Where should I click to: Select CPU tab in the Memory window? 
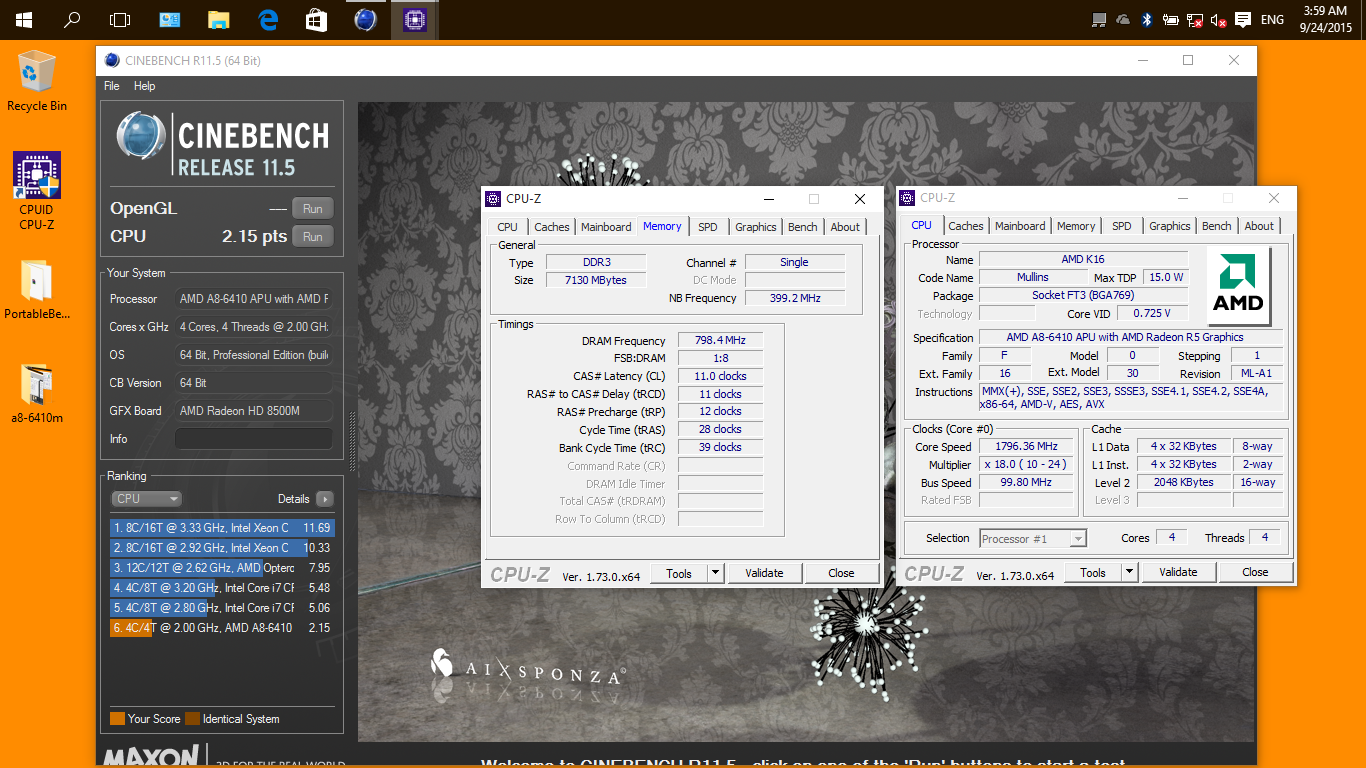pyautogui.click(x=507, y=227)
